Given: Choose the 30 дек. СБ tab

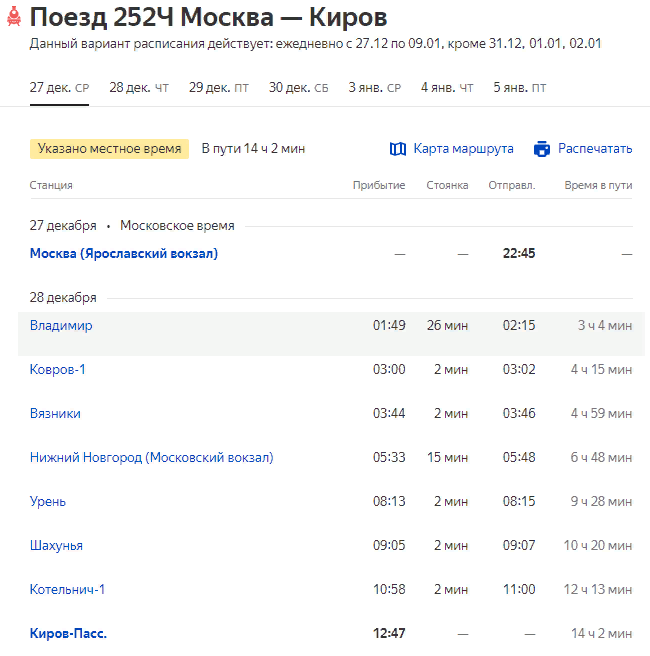Looking at the screenshot, I should [x=298, y=88].
